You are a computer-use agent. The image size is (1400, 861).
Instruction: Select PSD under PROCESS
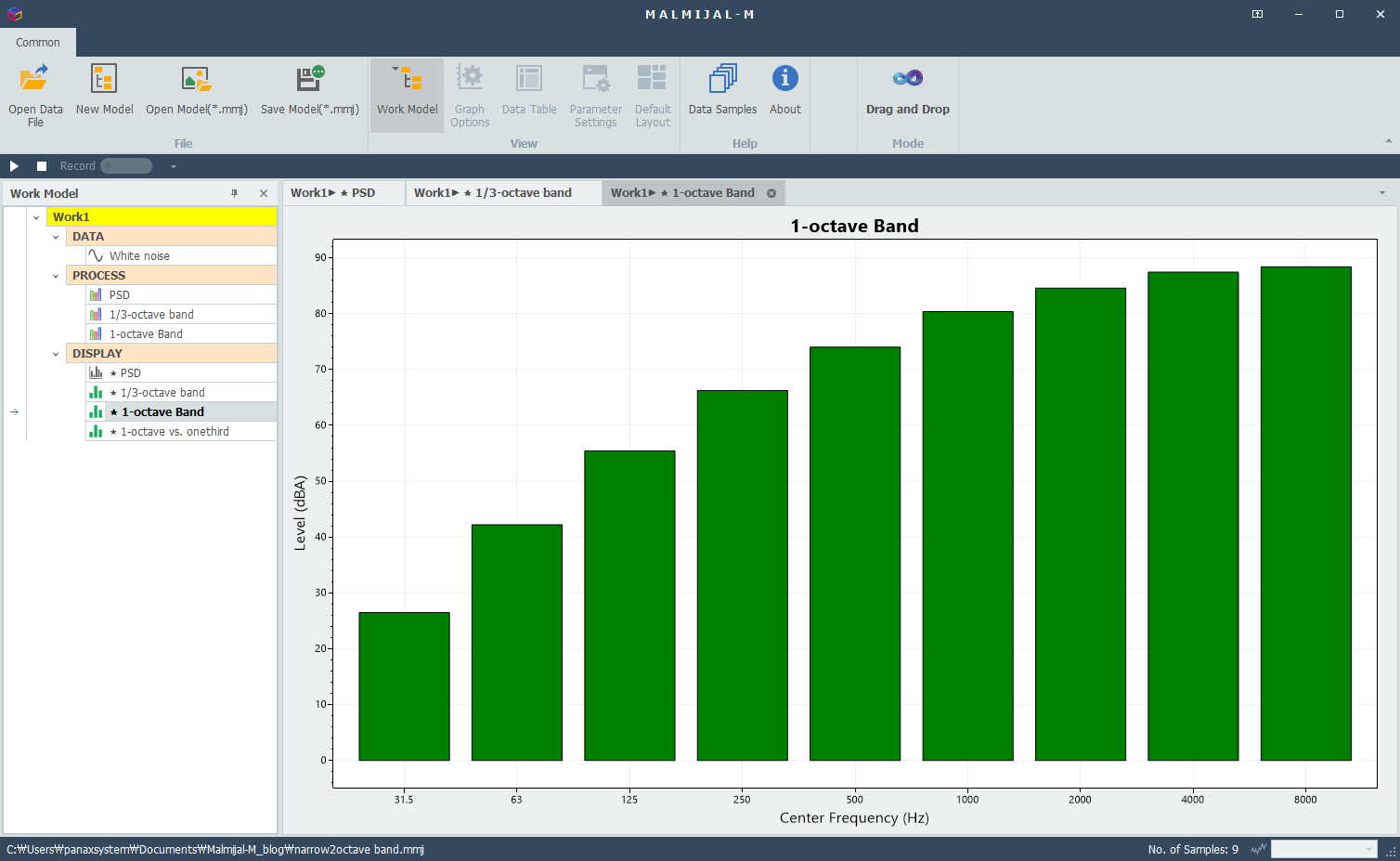coord(181,294)
